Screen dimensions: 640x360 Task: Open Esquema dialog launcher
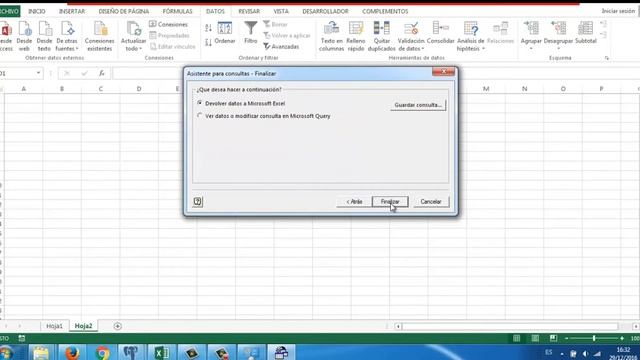tap(607, 58)
